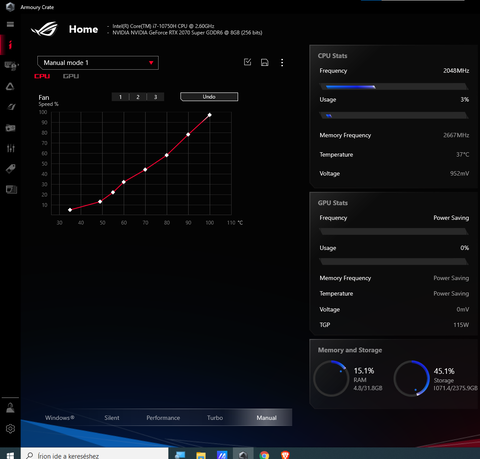The height and width of the screenshot is (459, 480).
Task: Click fan curve preset button 3
Action: [155, 97]
